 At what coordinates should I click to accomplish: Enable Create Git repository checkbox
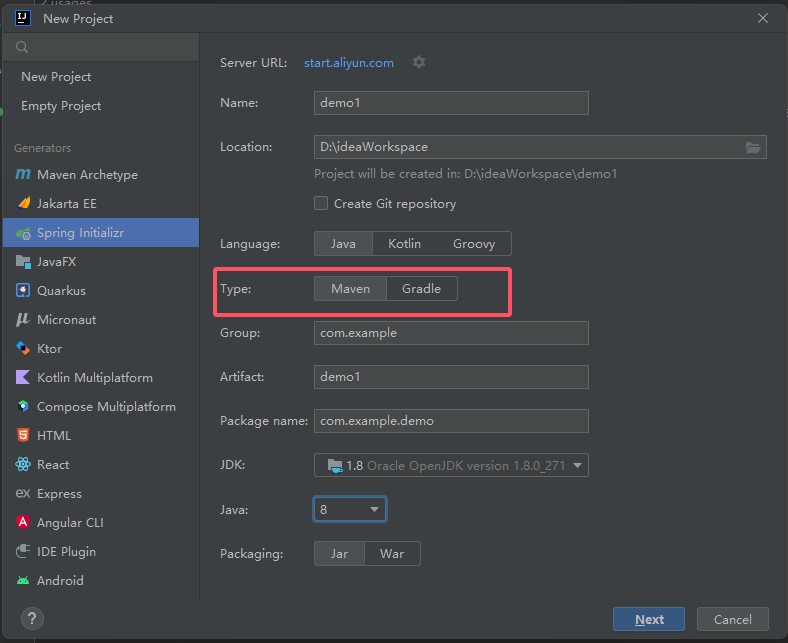click(x=321, y=204)
